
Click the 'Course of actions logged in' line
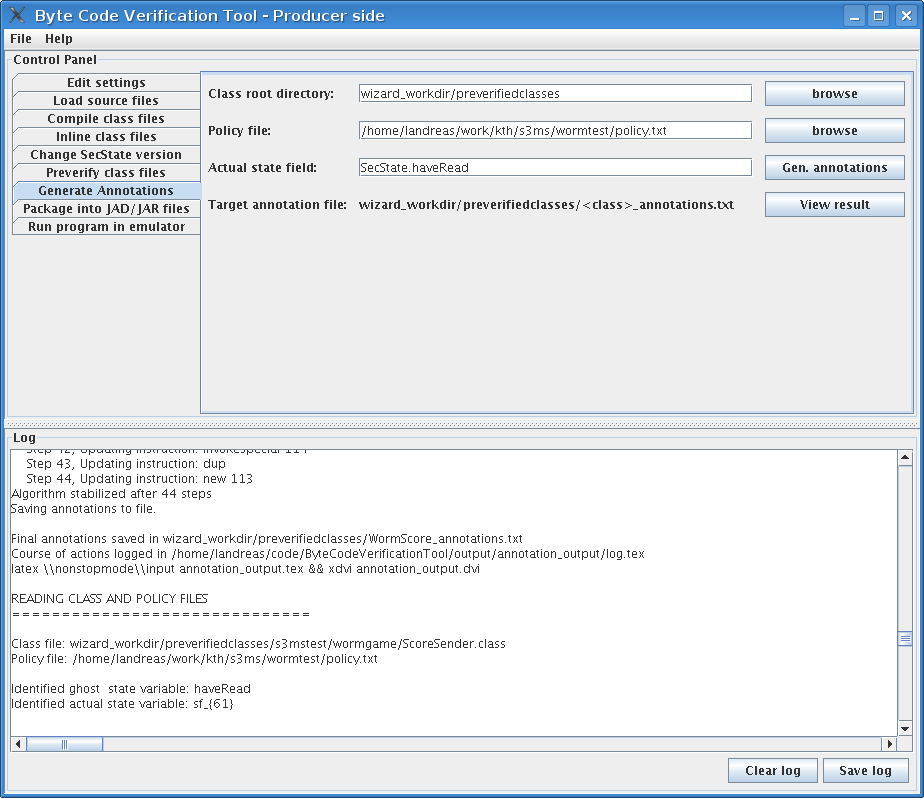[328, 553]
